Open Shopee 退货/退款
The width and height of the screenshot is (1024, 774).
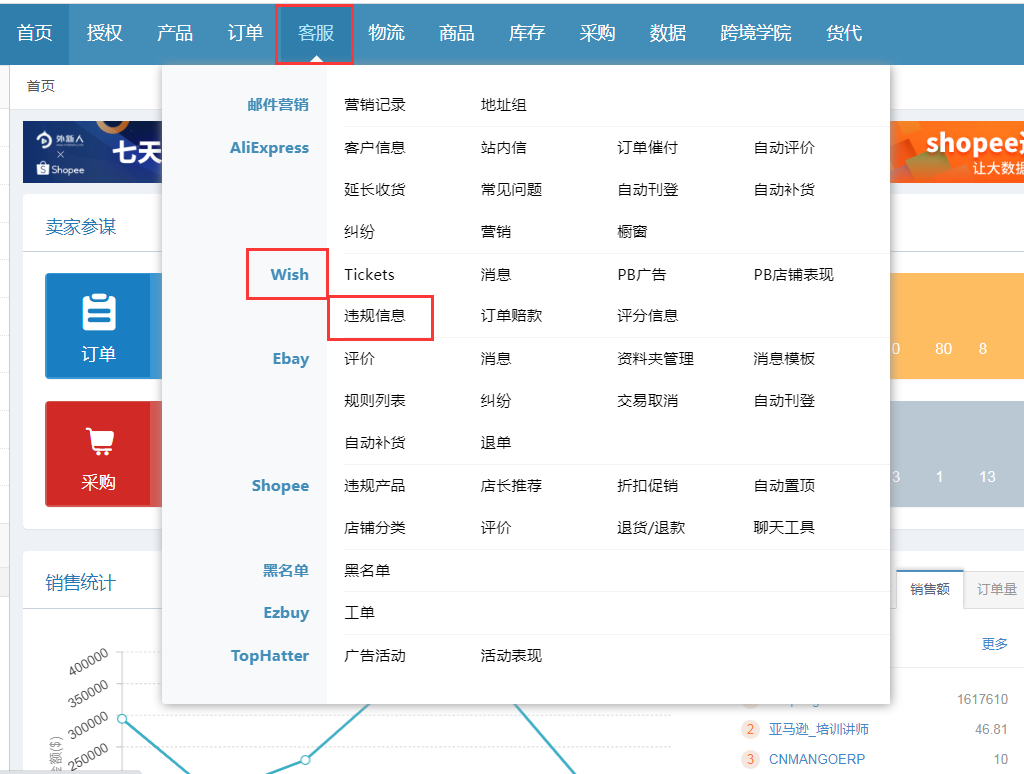click(x=651, y=527)
